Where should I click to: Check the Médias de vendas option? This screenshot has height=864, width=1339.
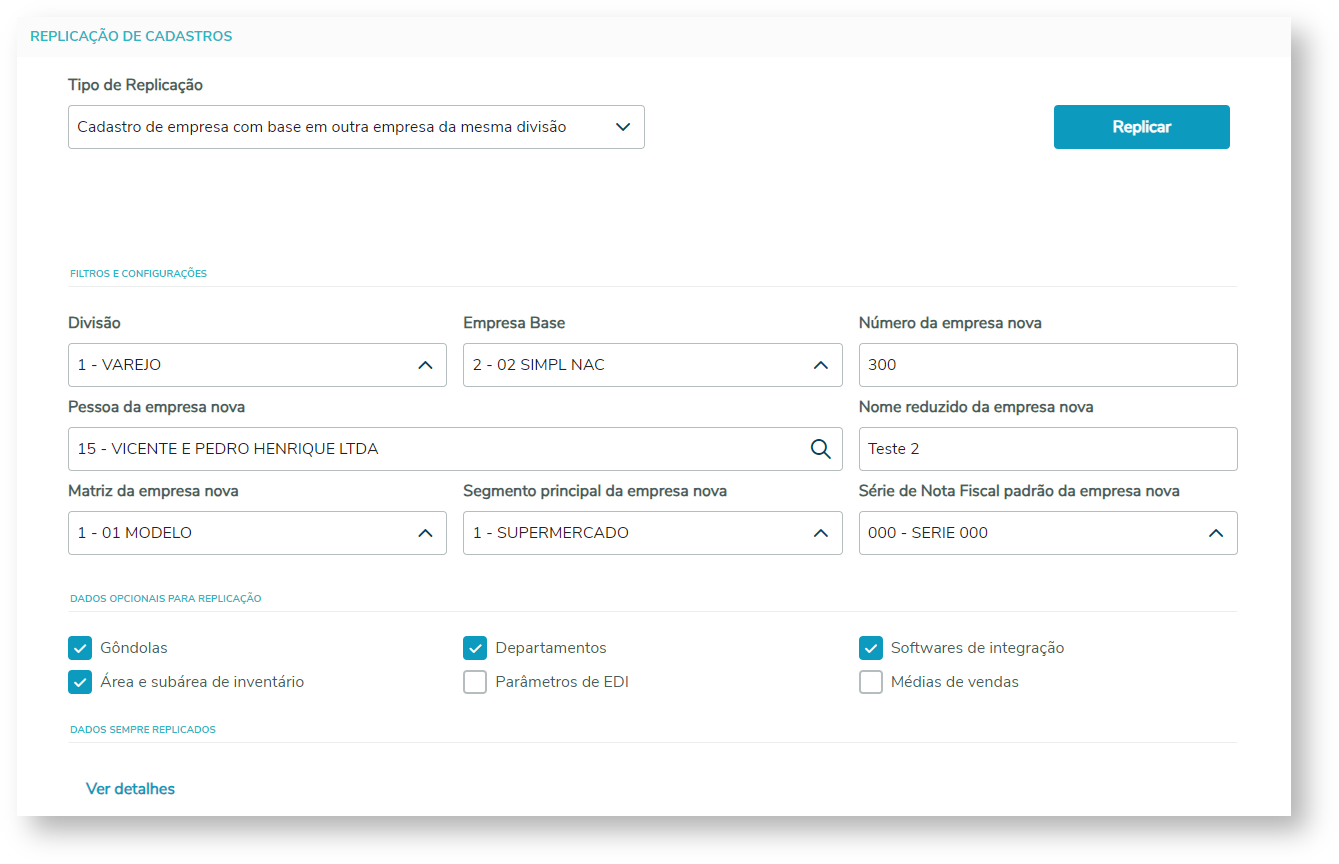871,682
